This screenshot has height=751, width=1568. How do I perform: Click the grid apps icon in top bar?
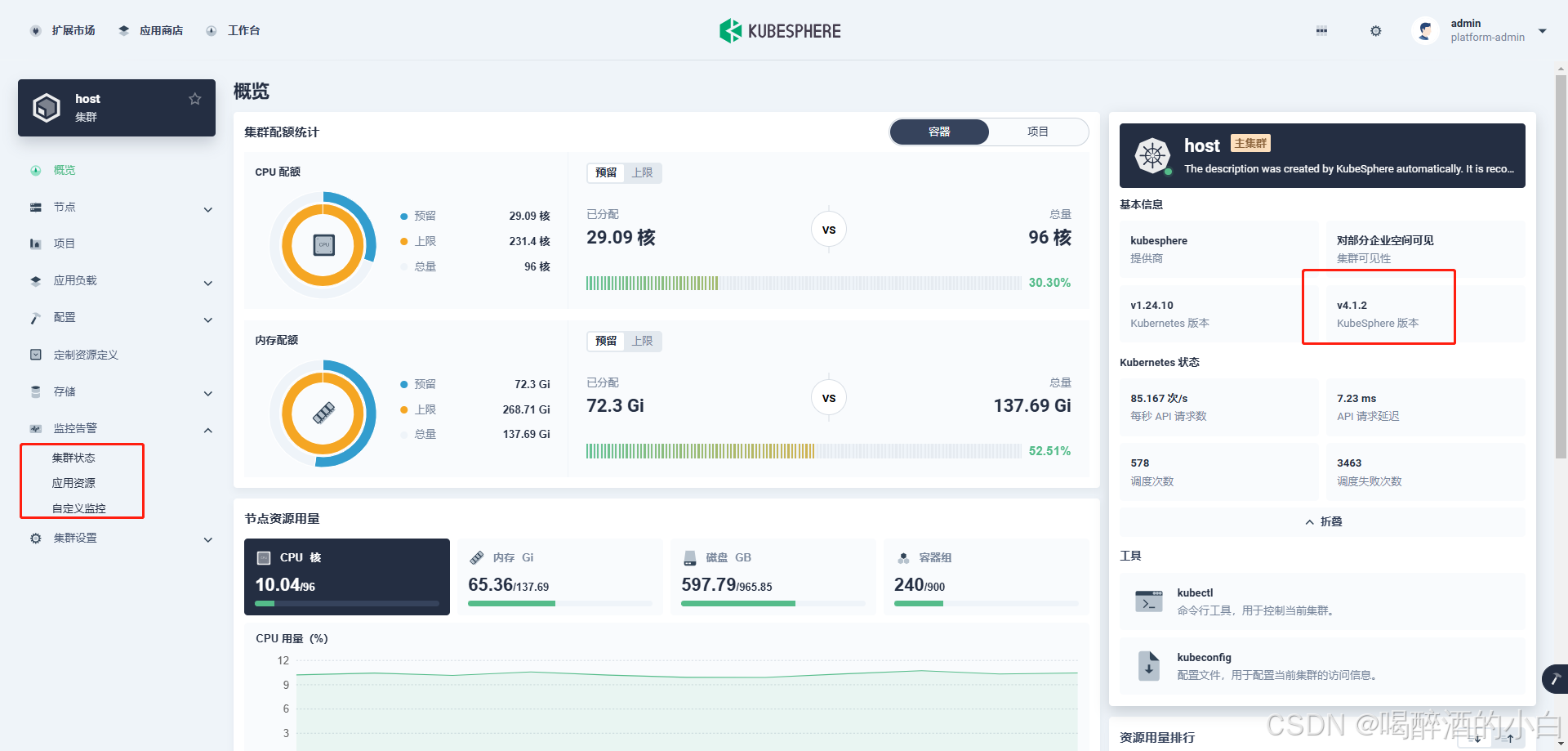click(1321, 31)
